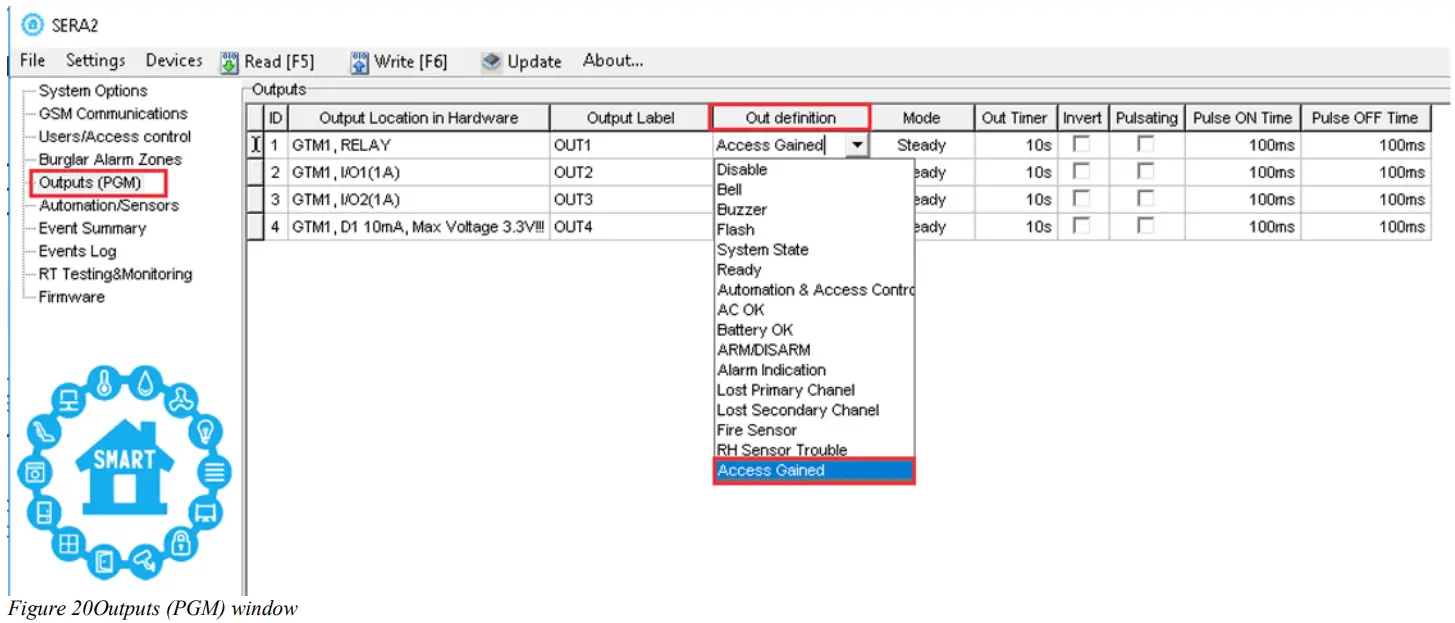
Task: Click the security camera icon in smart home circle
Action: pyautogui.click(x=144, y=558)
